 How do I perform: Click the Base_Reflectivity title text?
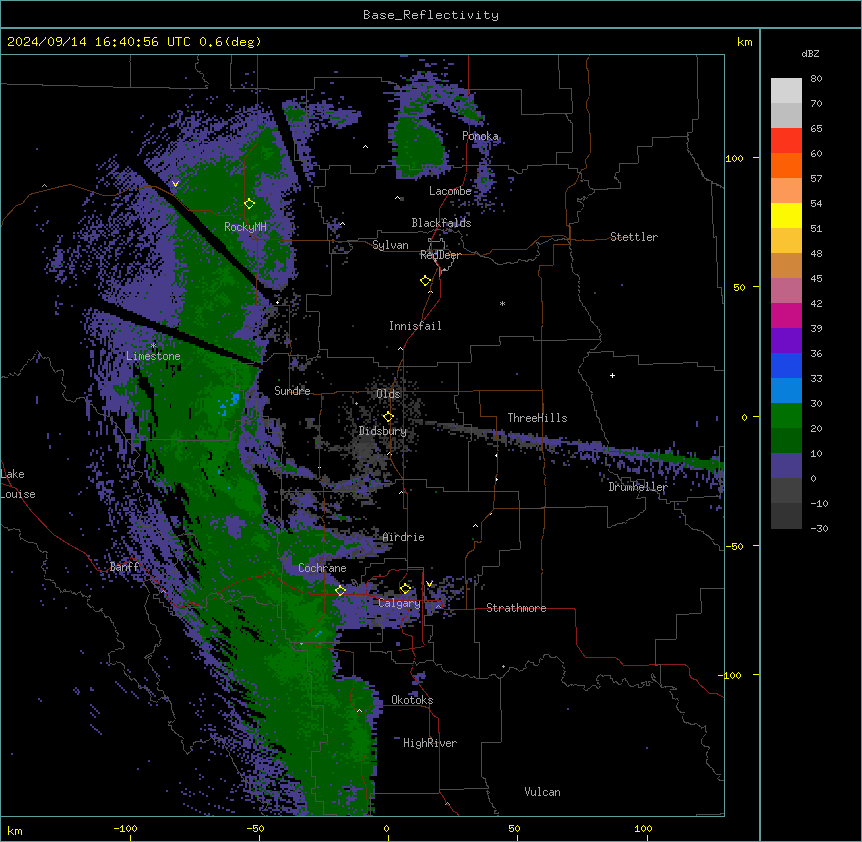coord(431,15)
